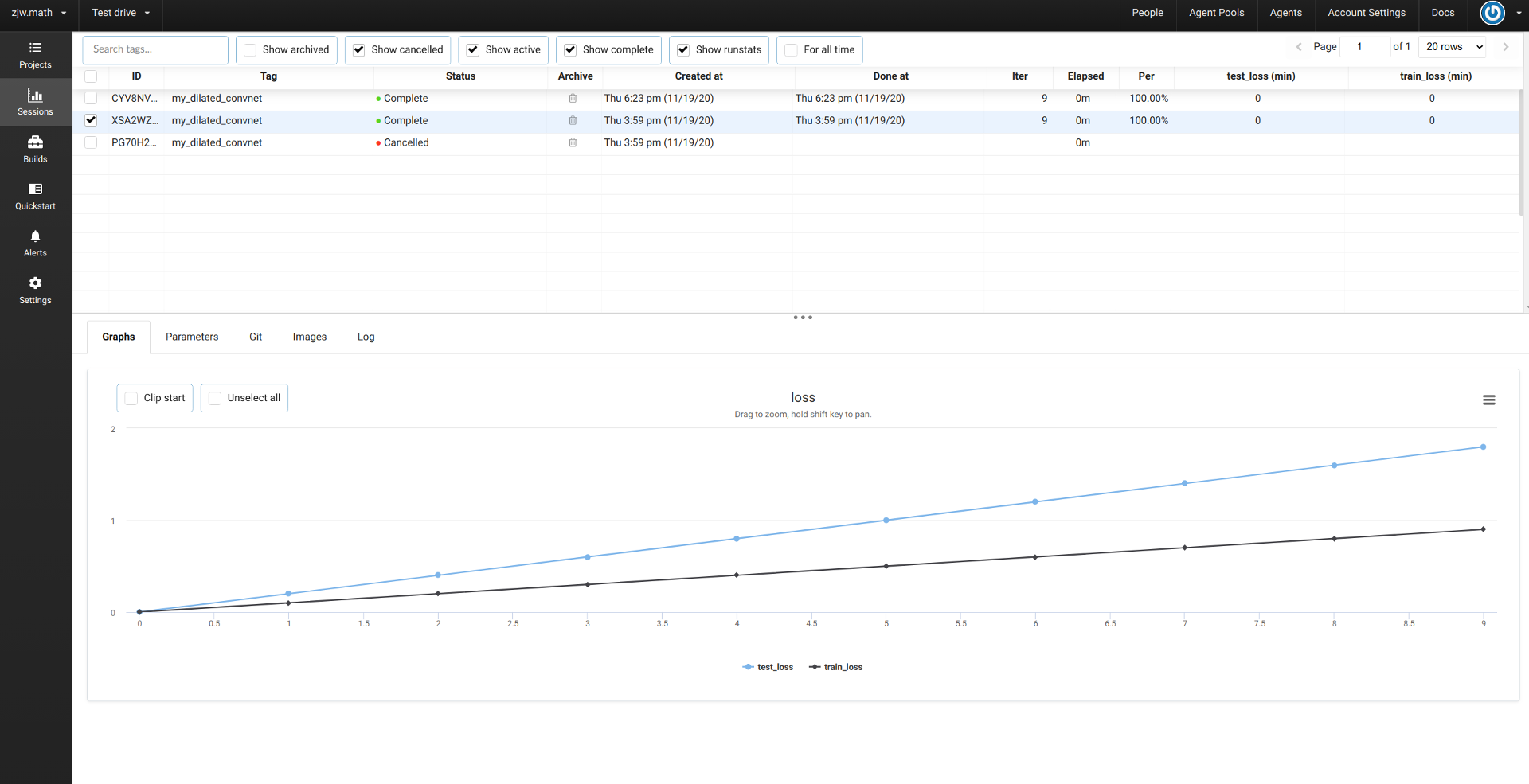The height and width of the screenshot is (784, 1529).
Task: Click the user power avatar icon
Action: coord(1492,13)
